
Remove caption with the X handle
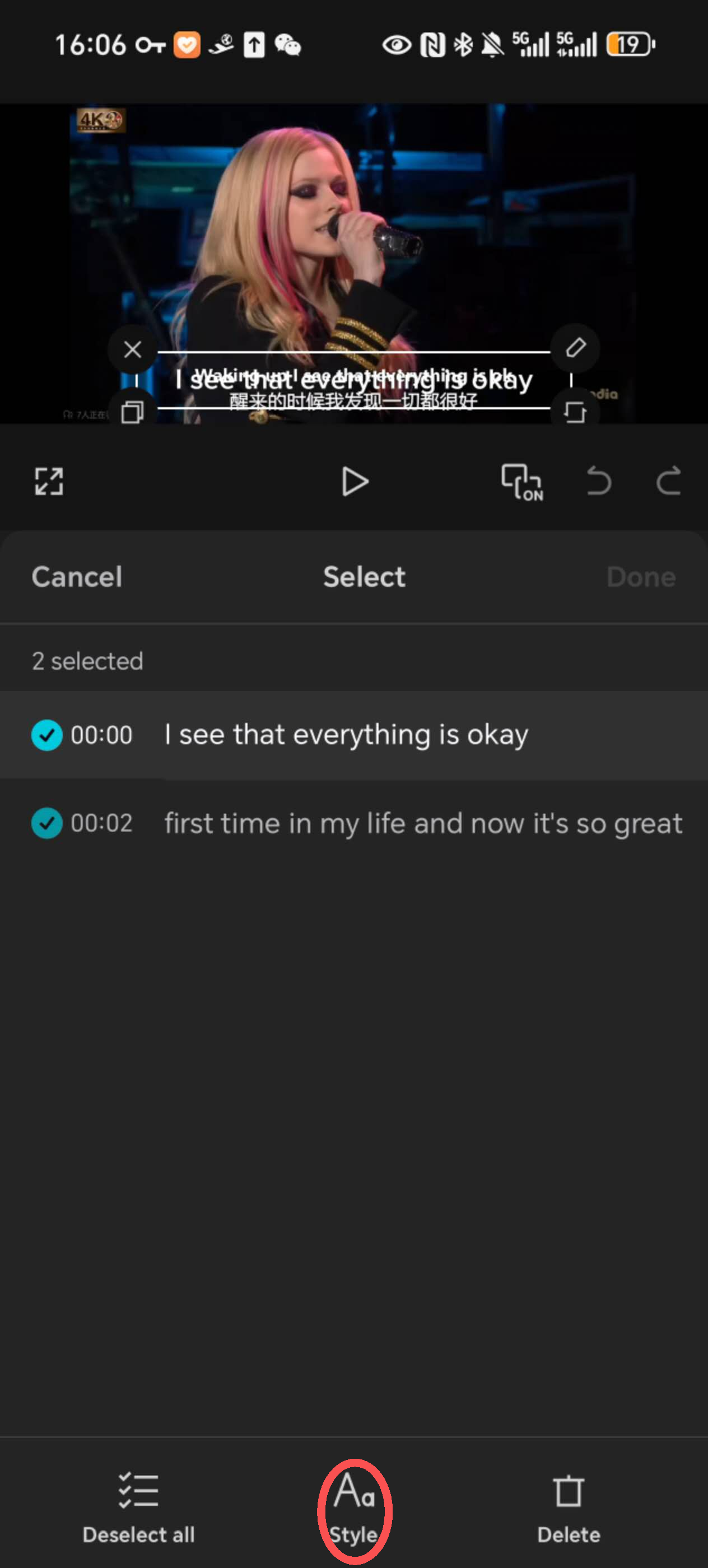(132, 349)
